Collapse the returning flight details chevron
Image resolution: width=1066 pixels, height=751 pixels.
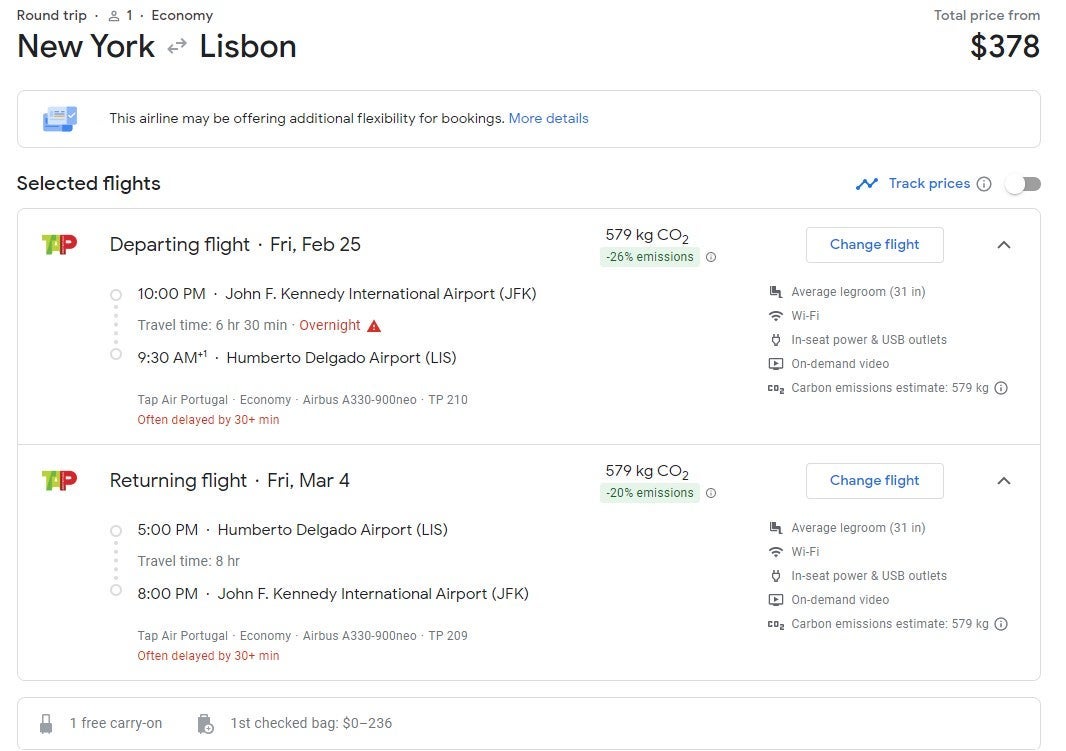pos(1004,481)
